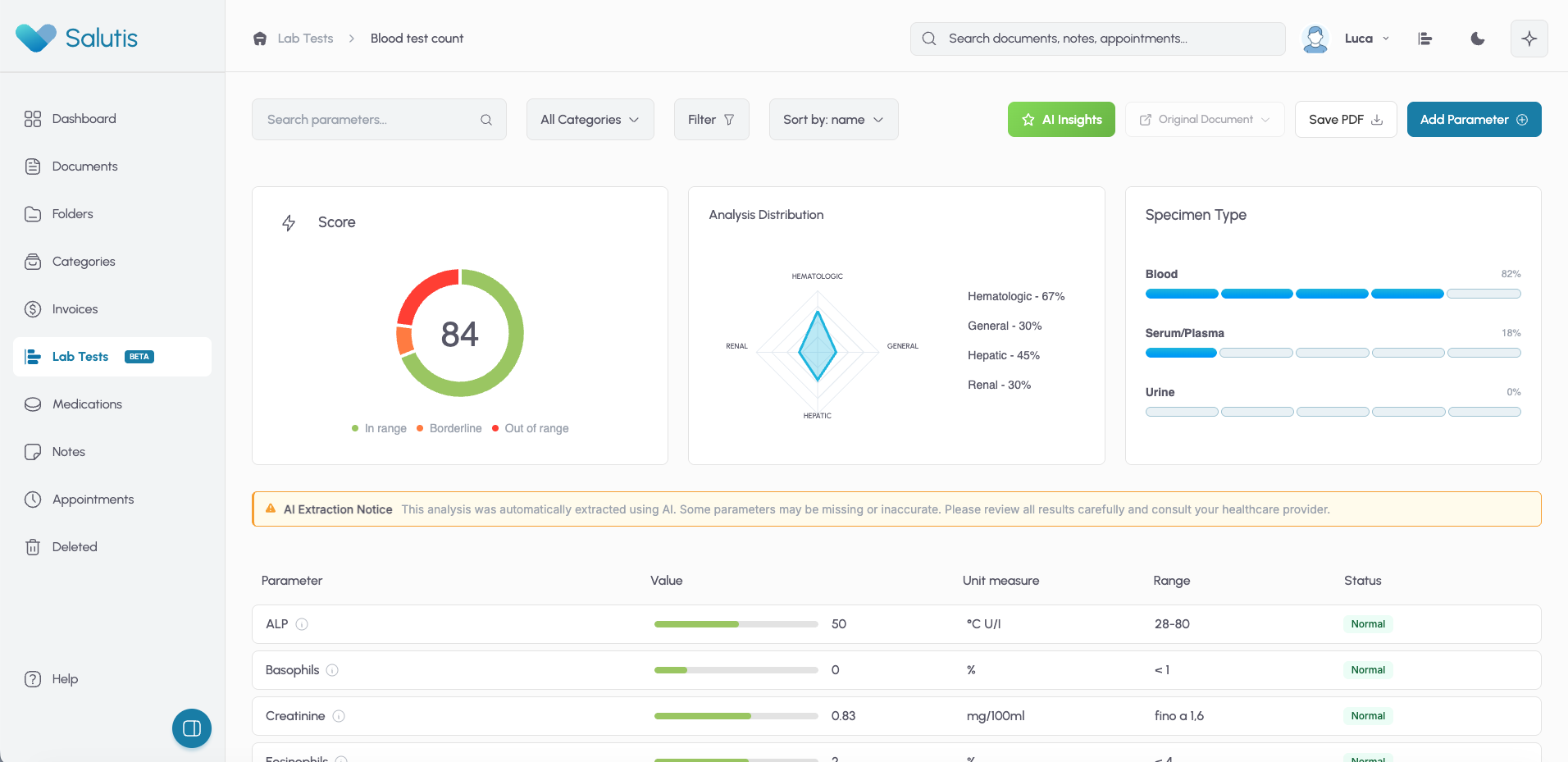Image resolution: width=1568 pixels, height=762 pixels.
Task: Open the Sort by name dropdown
Action: tap(833, 120)
